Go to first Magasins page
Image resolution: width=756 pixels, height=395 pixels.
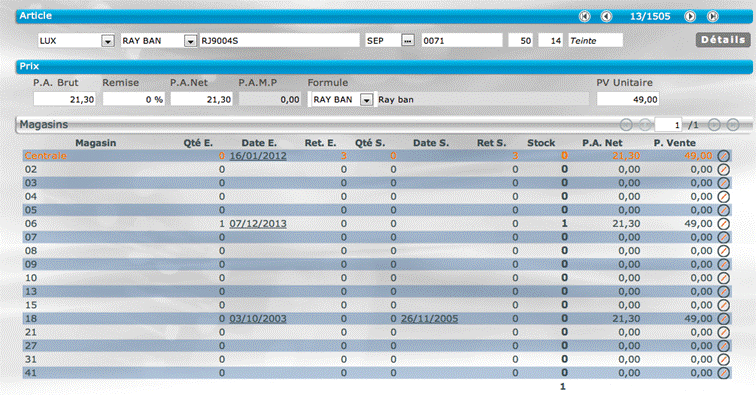(x=626, y=125)
